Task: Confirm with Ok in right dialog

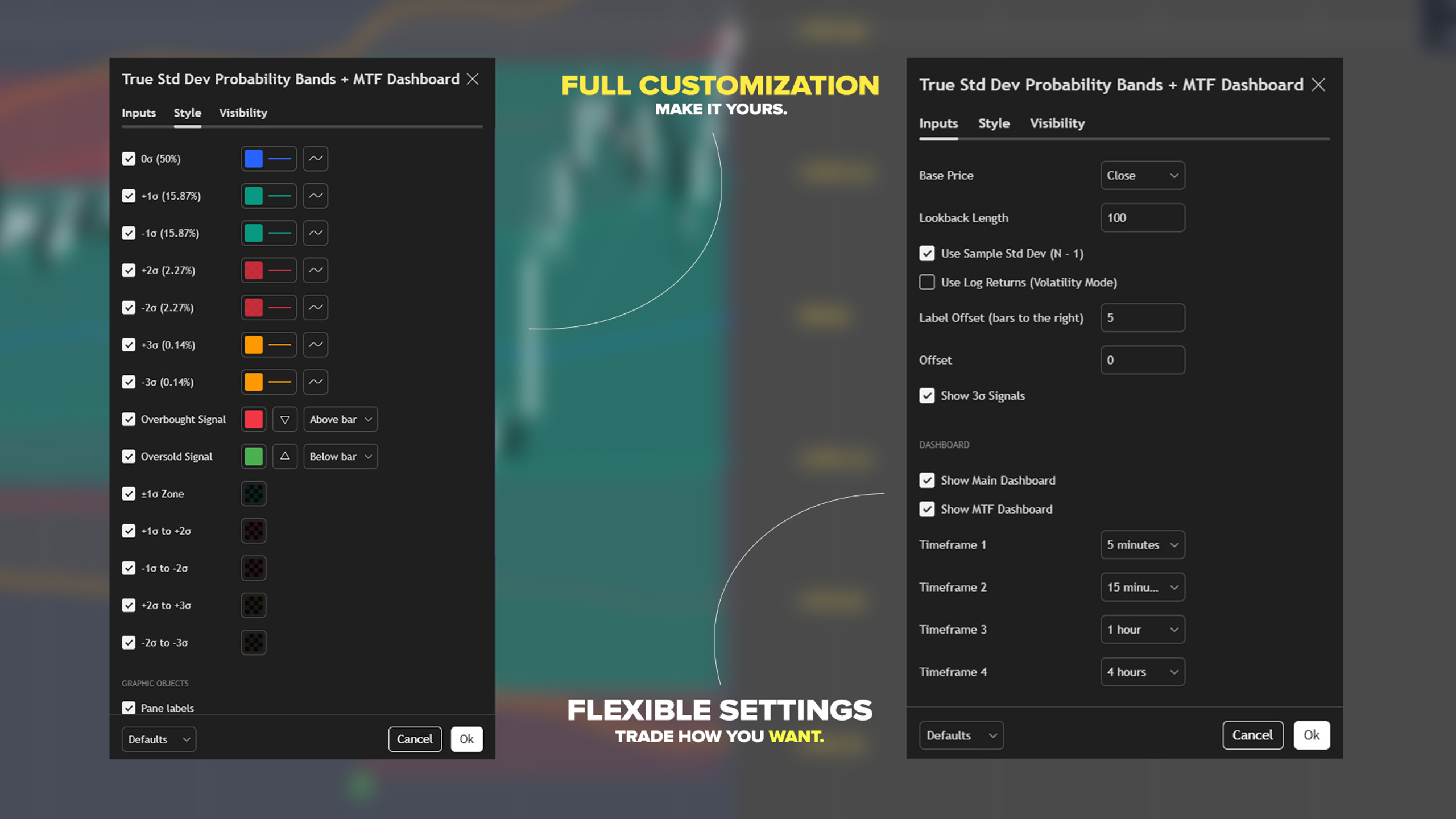Action: pyautogui.click(x=1312, y=735)
